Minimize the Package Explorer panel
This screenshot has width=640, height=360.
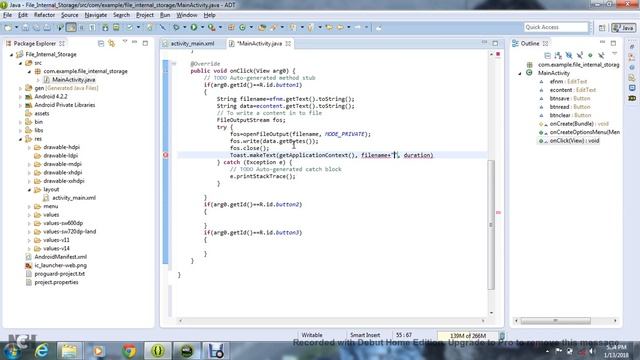(134, 42)
